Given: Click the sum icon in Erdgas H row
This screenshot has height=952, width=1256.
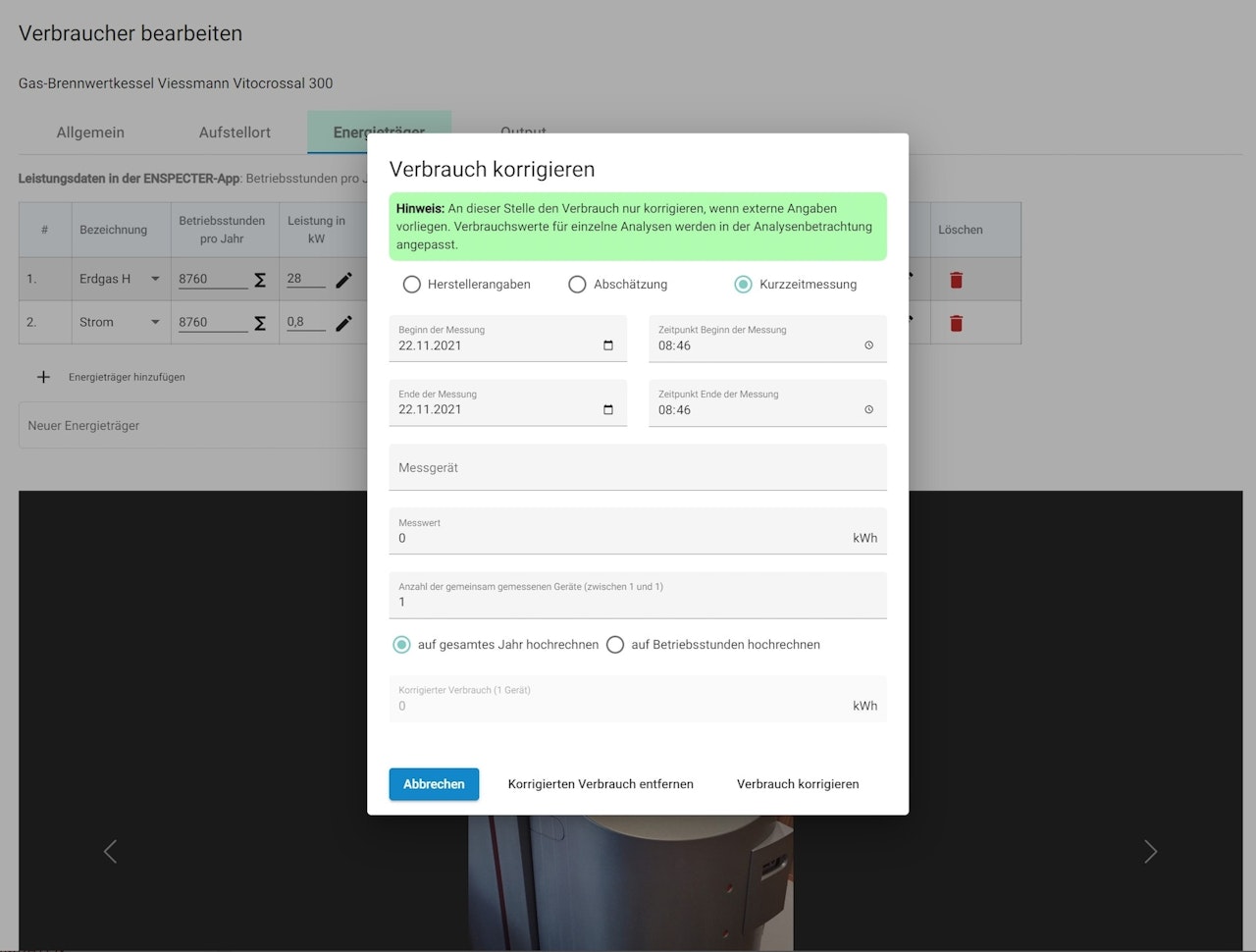Looking at the screenshot, I should point(260,280).
